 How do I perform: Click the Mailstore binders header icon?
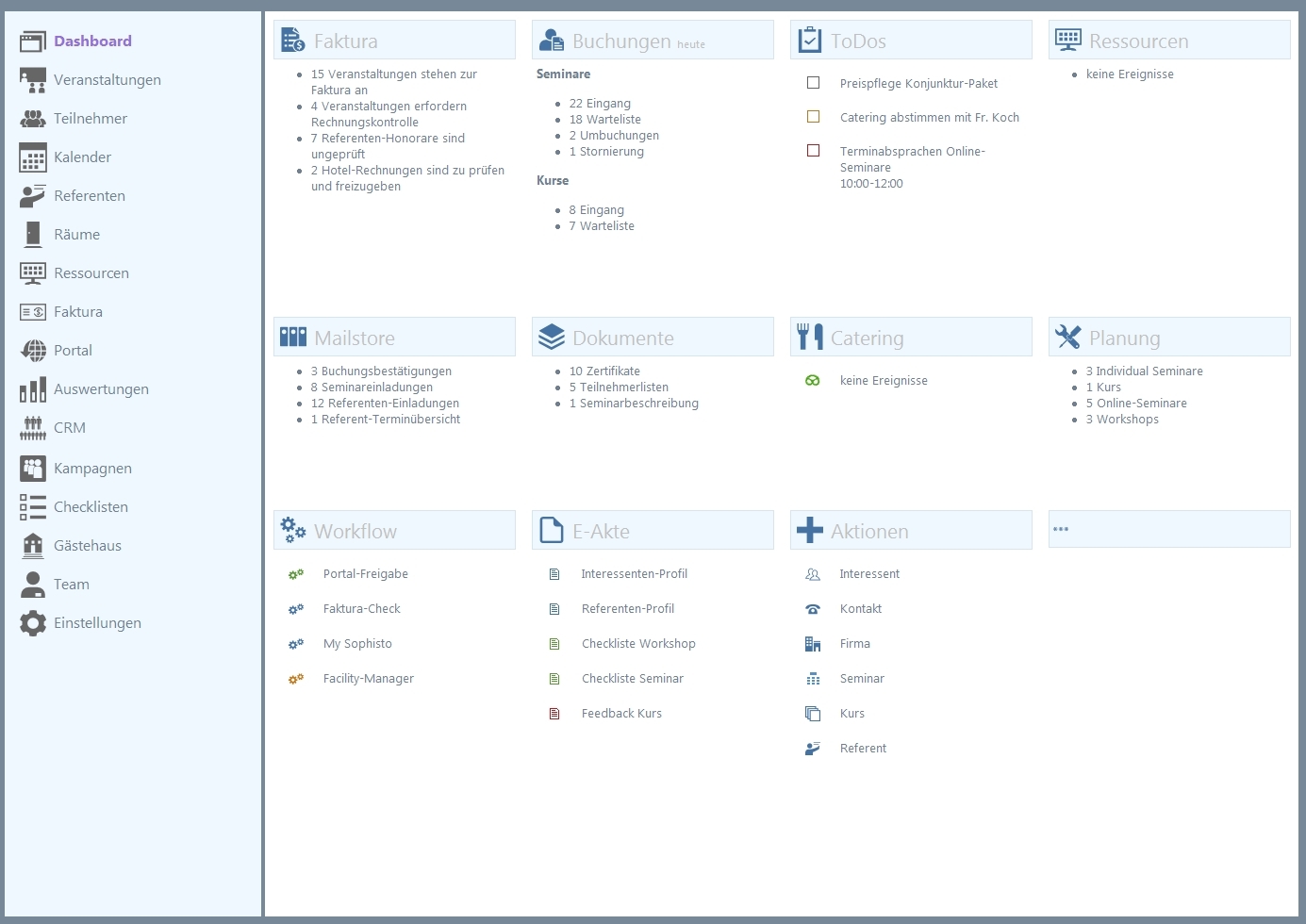[293, 337]
